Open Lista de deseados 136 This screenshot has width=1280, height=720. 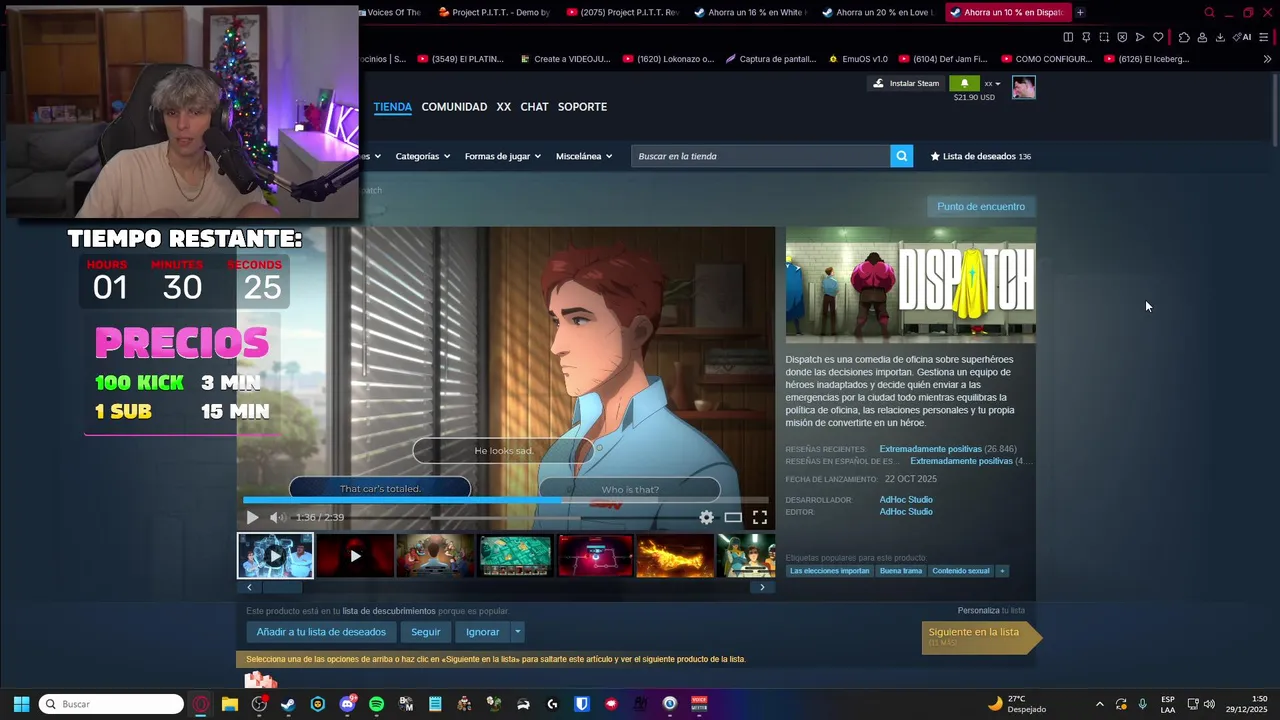pos(981,156)
